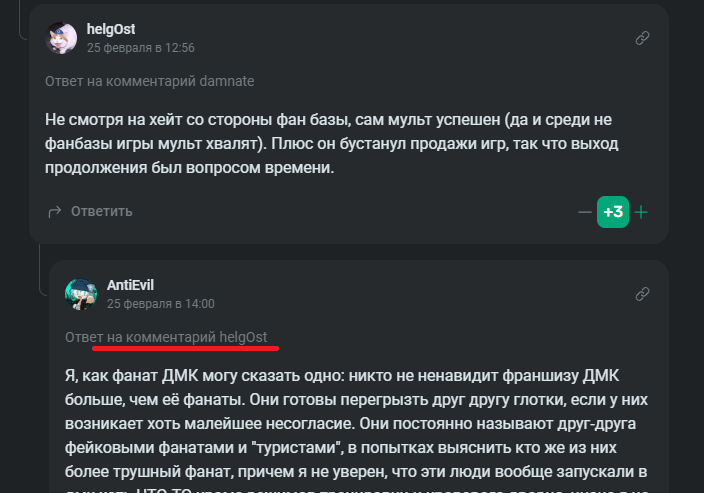Image resolution: width=704 pixels, height=493 pixels.
Task: Open the helgOst username profile link
Action: [x=111, y=29]
